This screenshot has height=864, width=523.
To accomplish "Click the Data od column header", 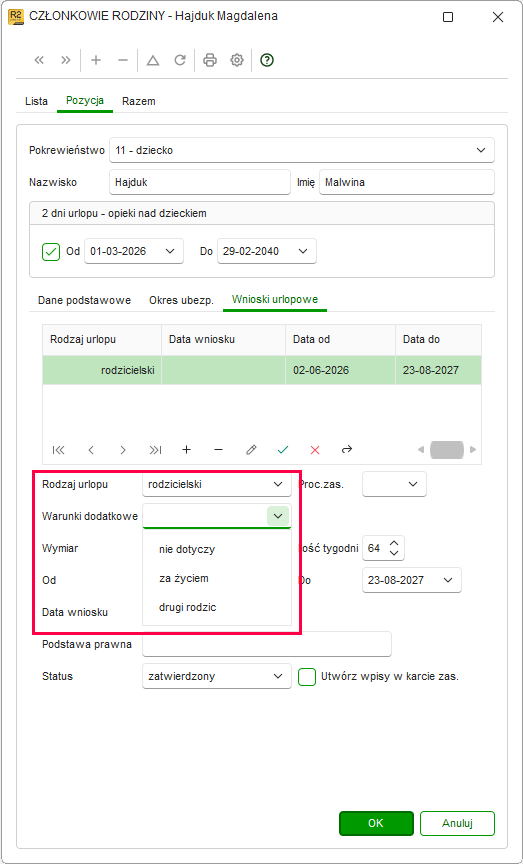I will 341,339.
